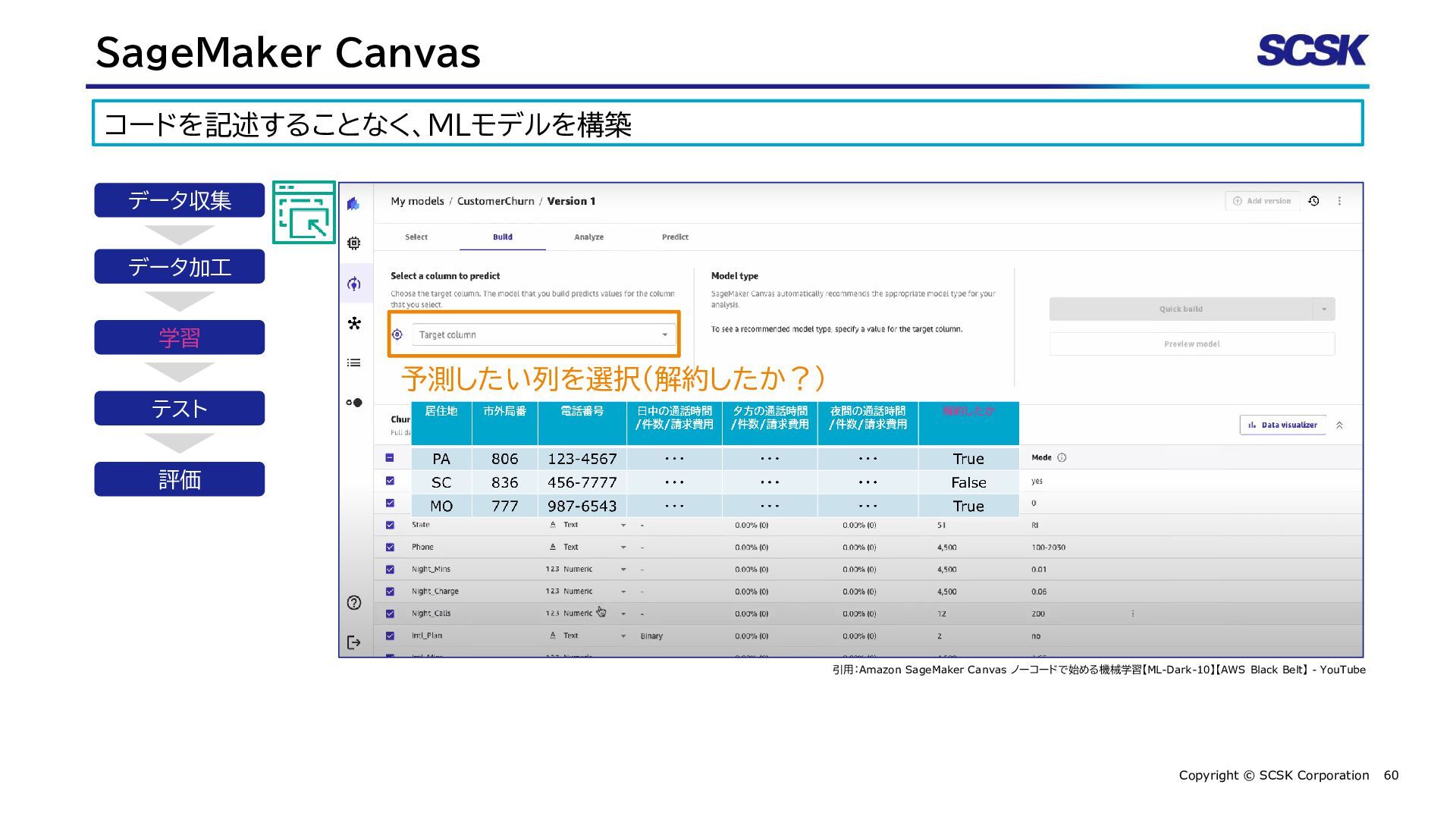
Task: Click the 123 numeric icon in Night_Mins row
Action: (552, 569)
